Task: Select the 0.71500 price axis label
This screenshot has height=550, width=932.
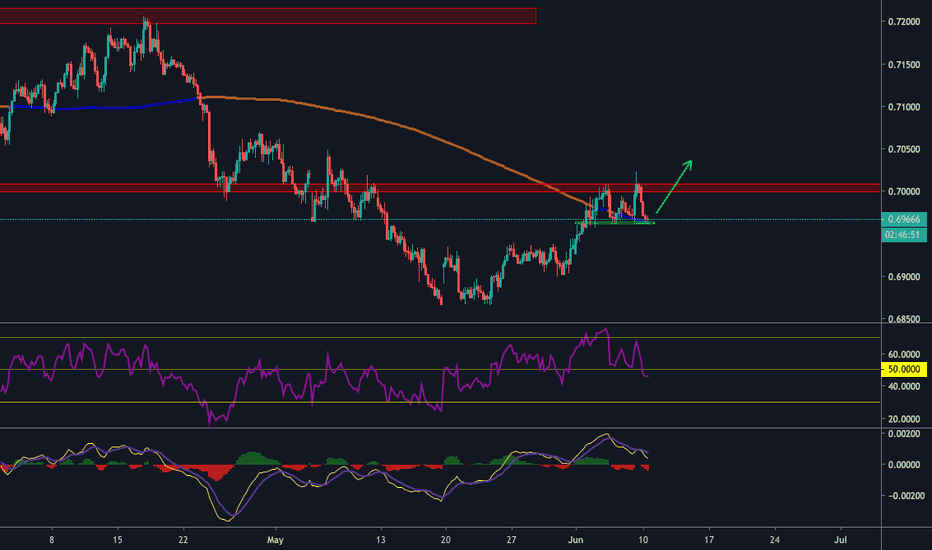Action: point(904,65)
